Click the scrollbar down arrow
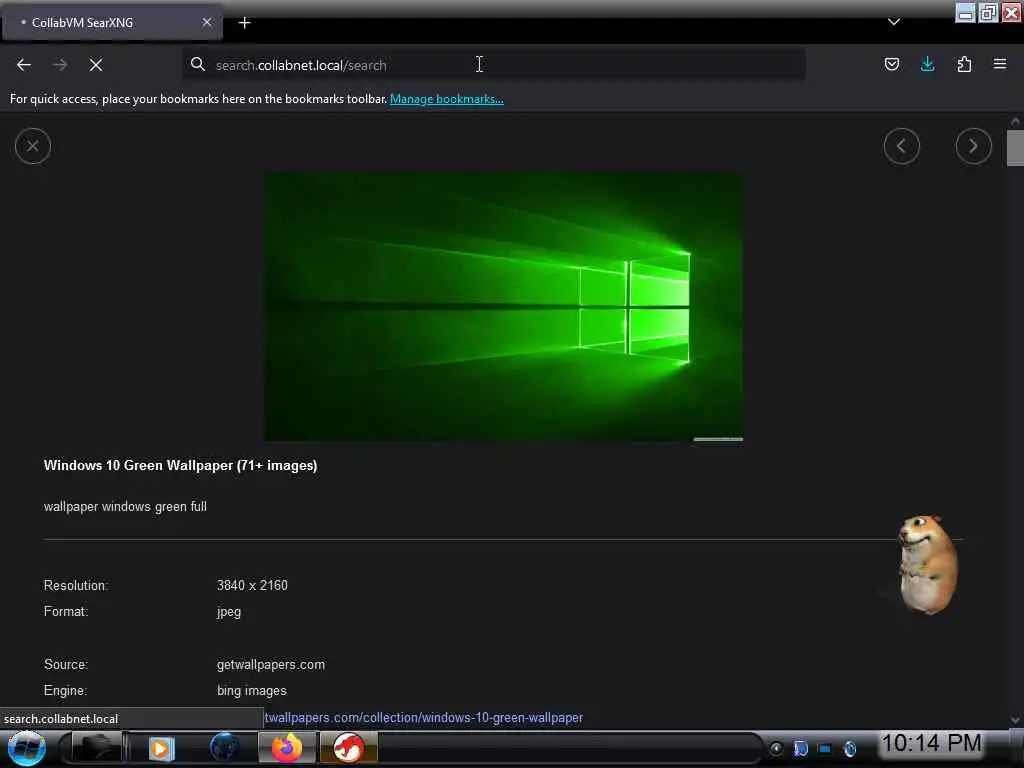 point(1015,720)
